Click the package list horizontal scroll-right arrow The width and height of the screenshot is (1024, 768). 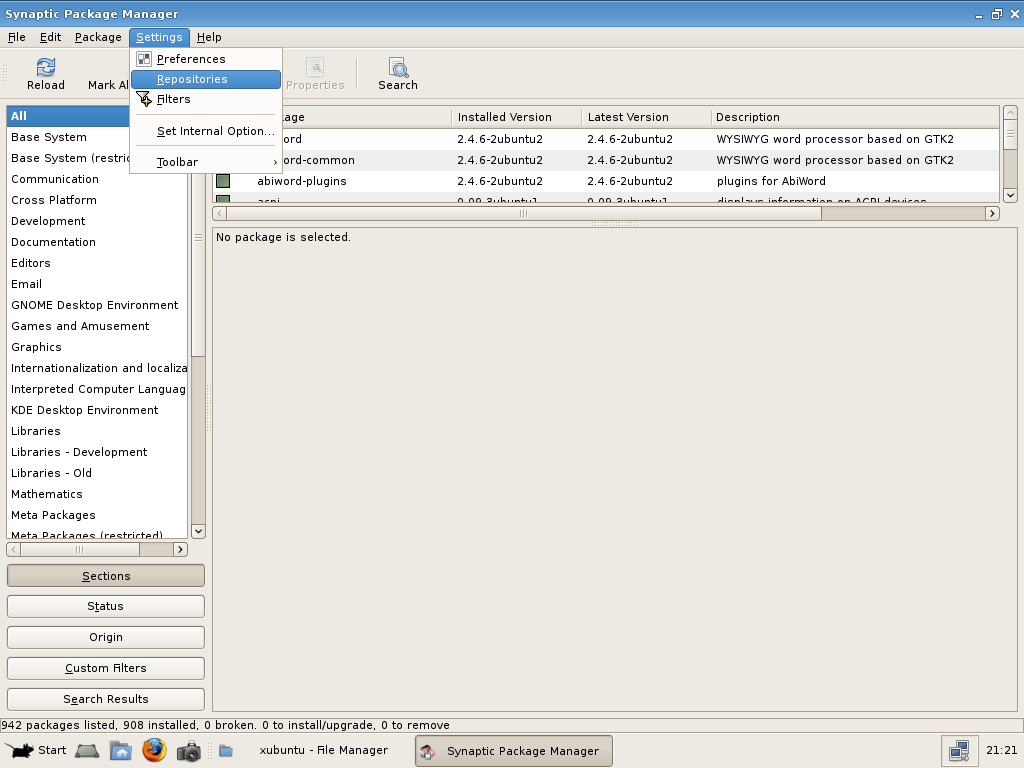tap(992, 214)
